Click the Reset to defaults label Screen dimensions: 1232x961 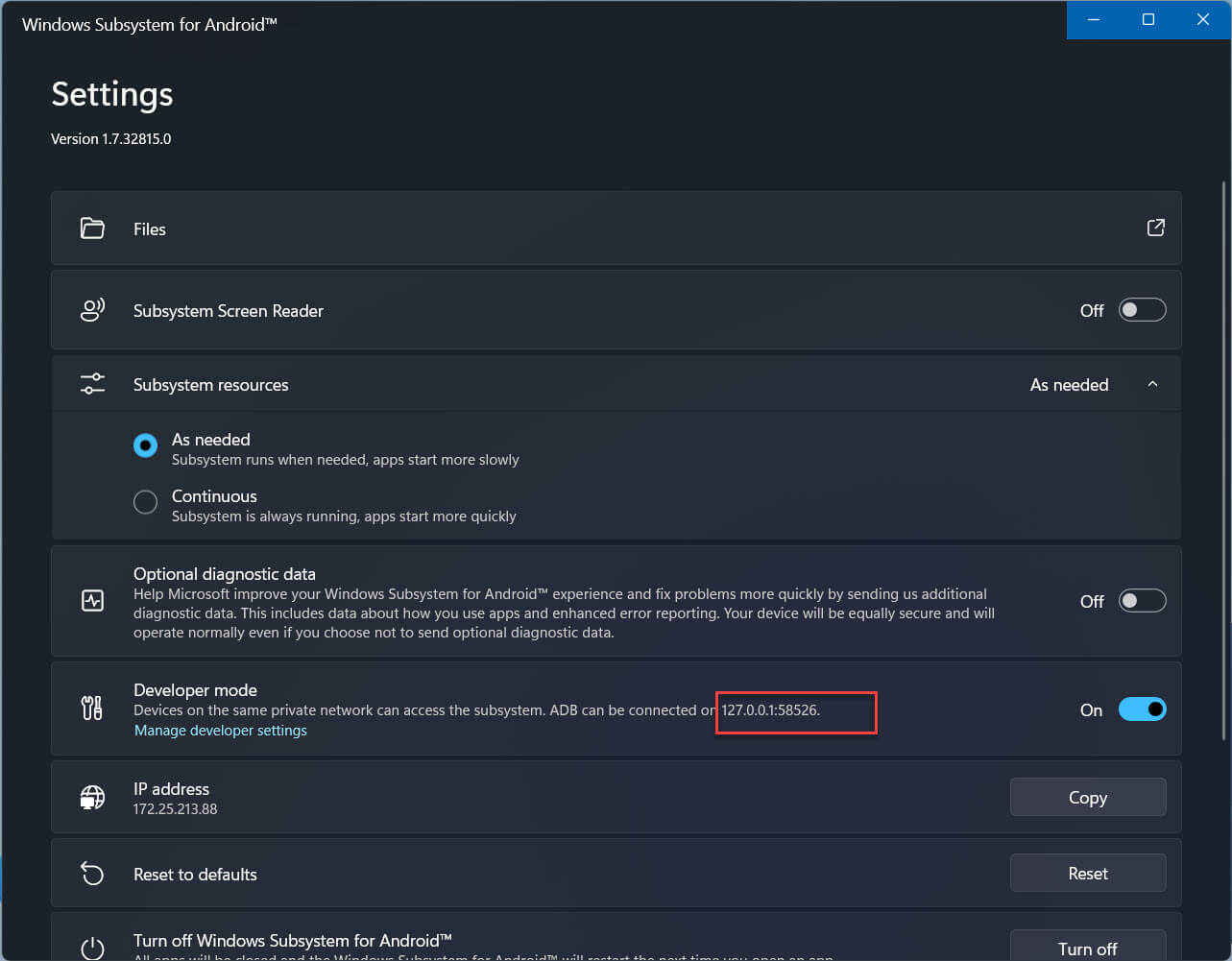pyautogui.click(x=195, y=875)
